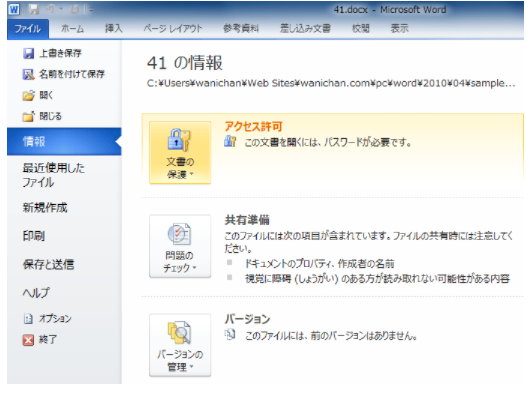Screen dimensions: 526x394
Task: Click the document file path text
Action: pos(331,83)
